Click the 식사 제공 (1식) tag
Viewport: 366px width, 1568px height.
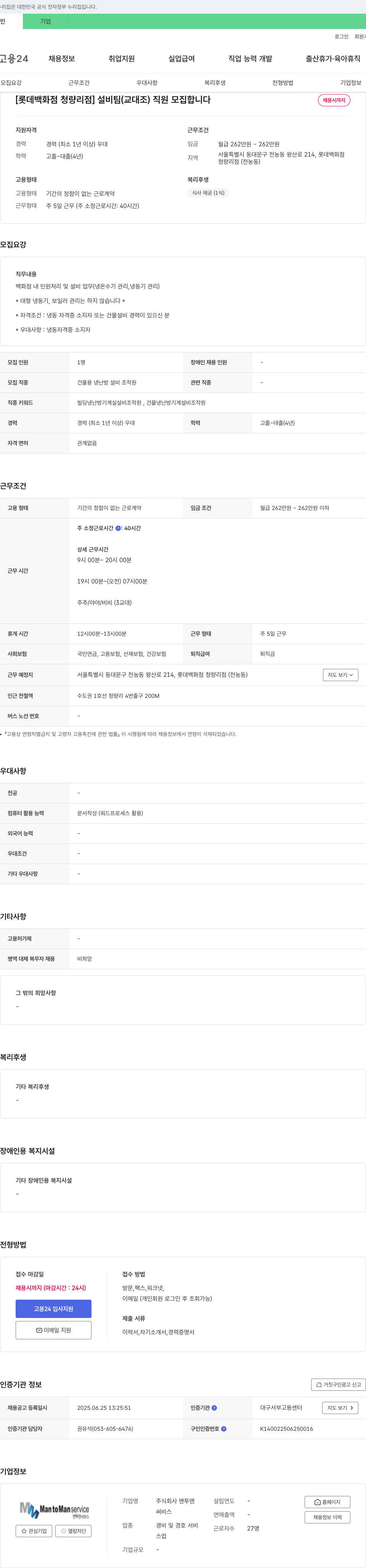pyautogui.click(x=208, y=193)
